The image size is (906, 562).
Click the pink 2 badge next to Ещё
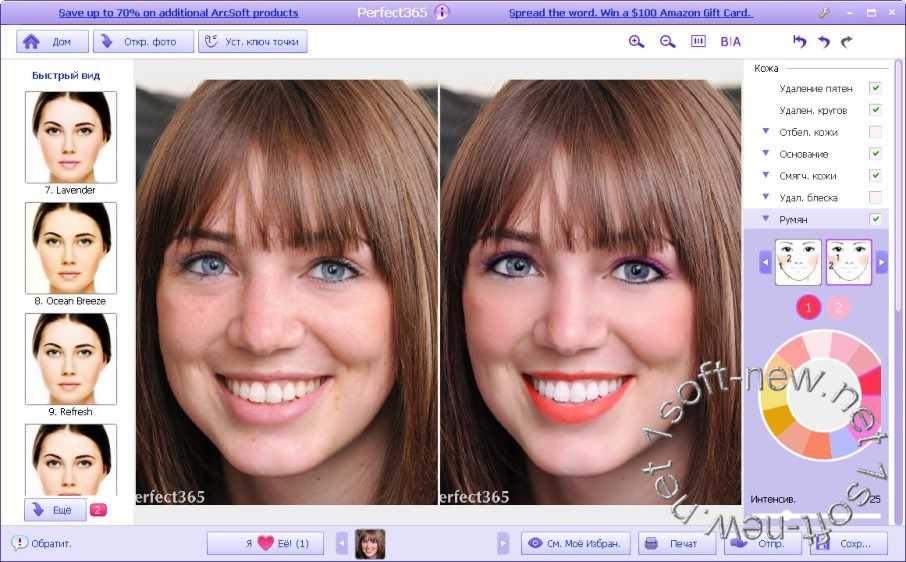pos(98,510)
